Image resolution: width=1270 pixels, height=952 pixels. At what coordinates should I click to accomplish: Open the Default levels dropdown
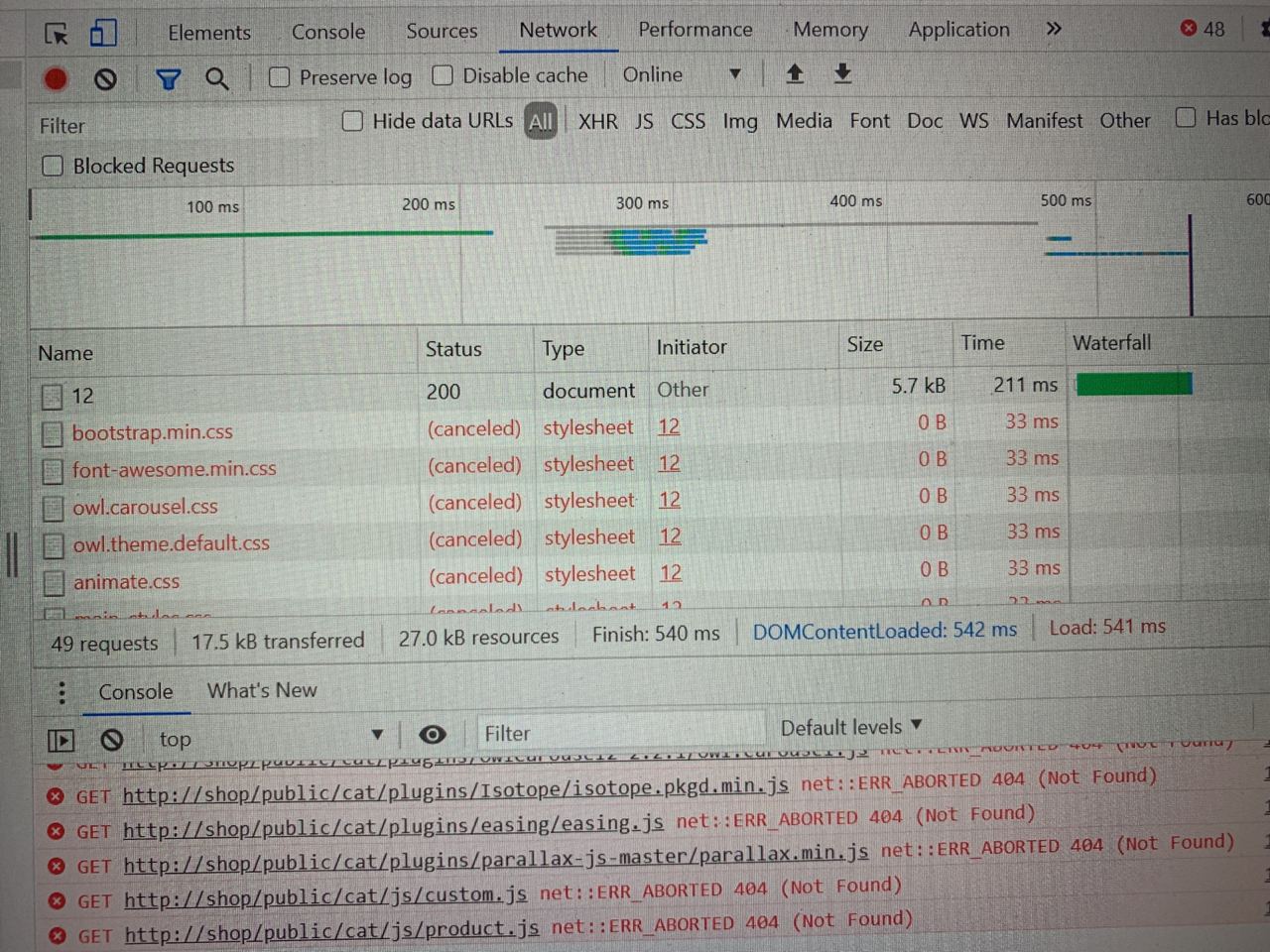851,727
